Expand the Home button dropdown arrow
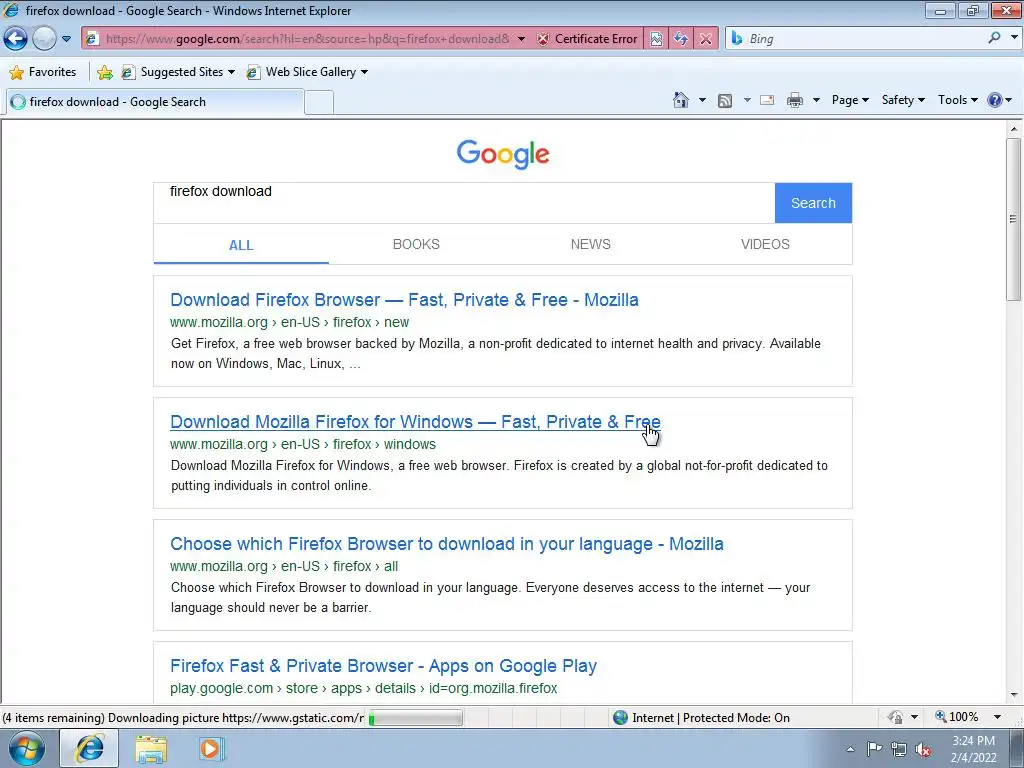The image size is (1024, 768). click(702, 100)
